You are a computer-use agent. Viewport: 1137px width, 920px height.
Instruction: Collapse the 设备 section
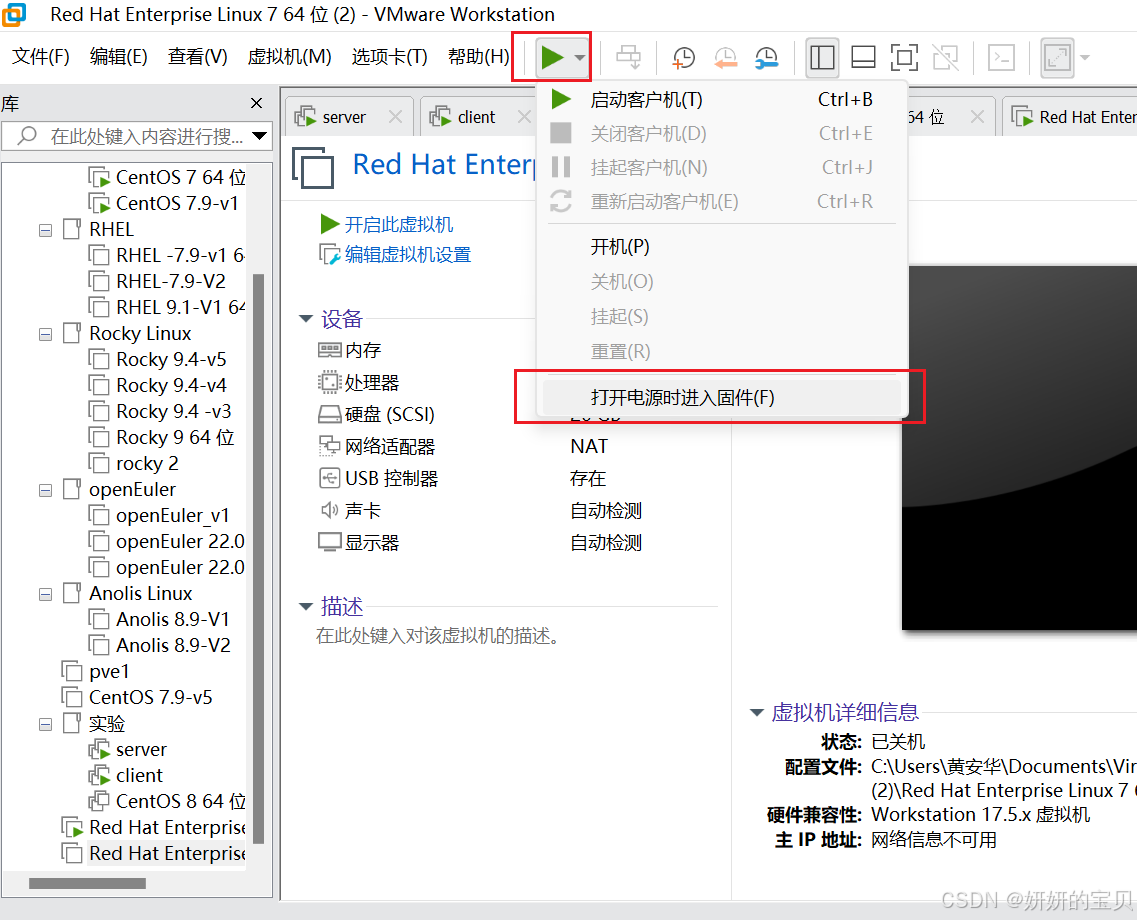(x=306, y=319)
